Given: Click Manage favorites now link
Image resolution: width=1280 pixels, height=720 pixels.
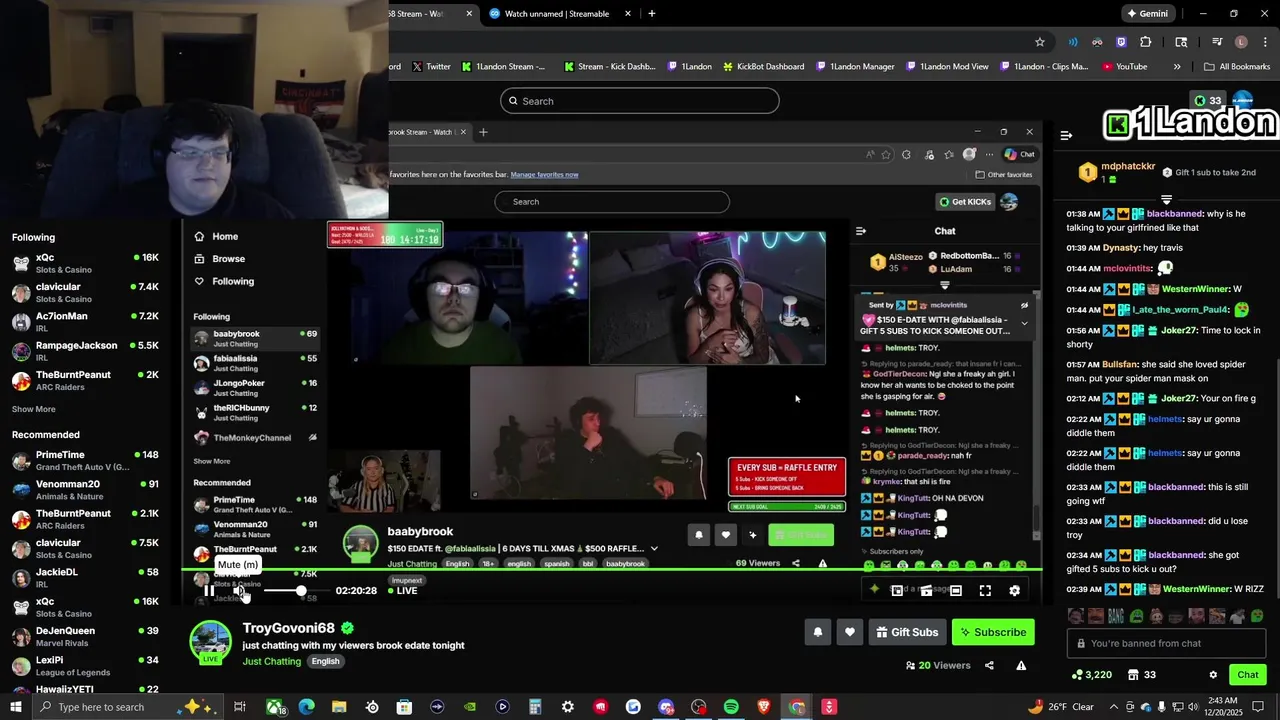Looking at the screenshot, I should 544,174.
